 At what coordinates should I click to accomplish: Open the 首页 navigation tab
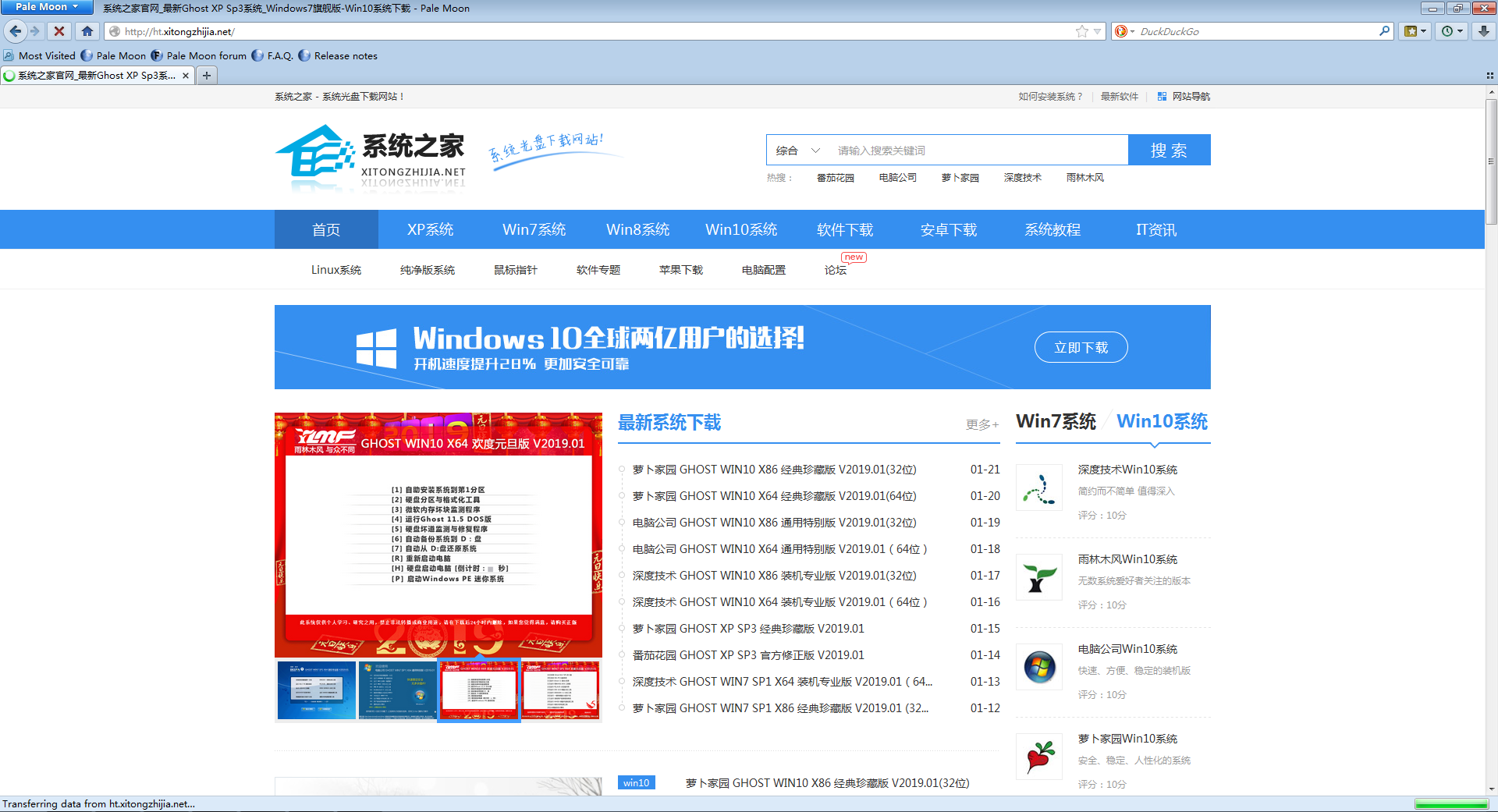point(326,229)
